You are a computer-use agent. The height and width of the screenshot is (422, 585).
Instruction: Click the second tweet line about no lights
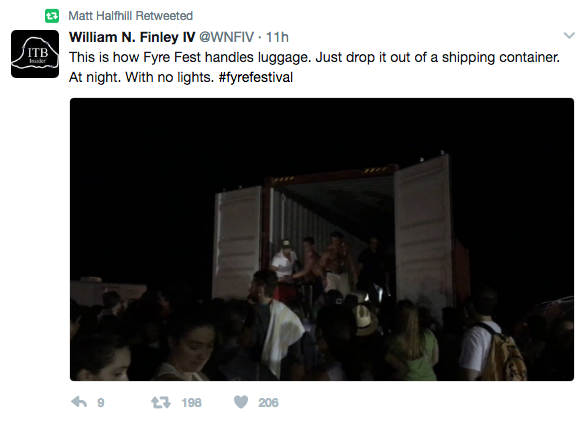[x=181, y=77]
